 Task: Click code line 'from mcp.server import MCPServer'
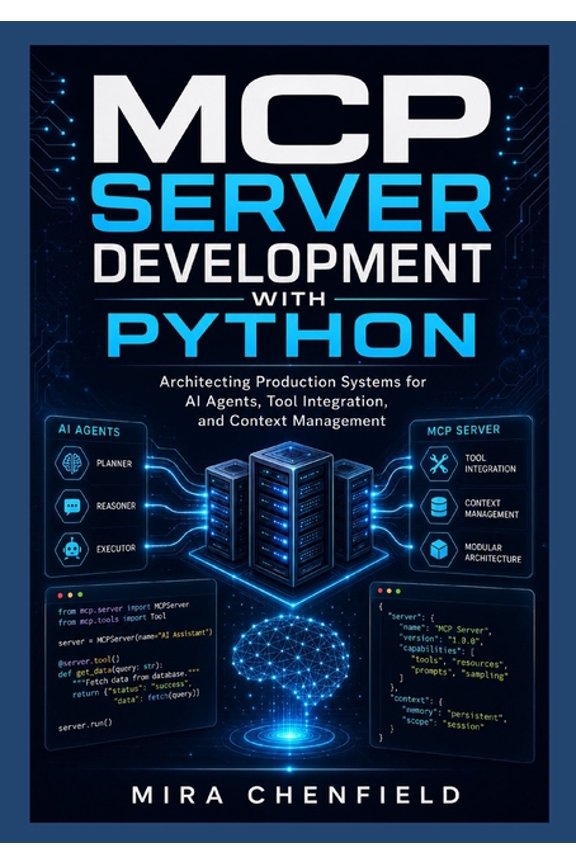(x=123, y=608)
